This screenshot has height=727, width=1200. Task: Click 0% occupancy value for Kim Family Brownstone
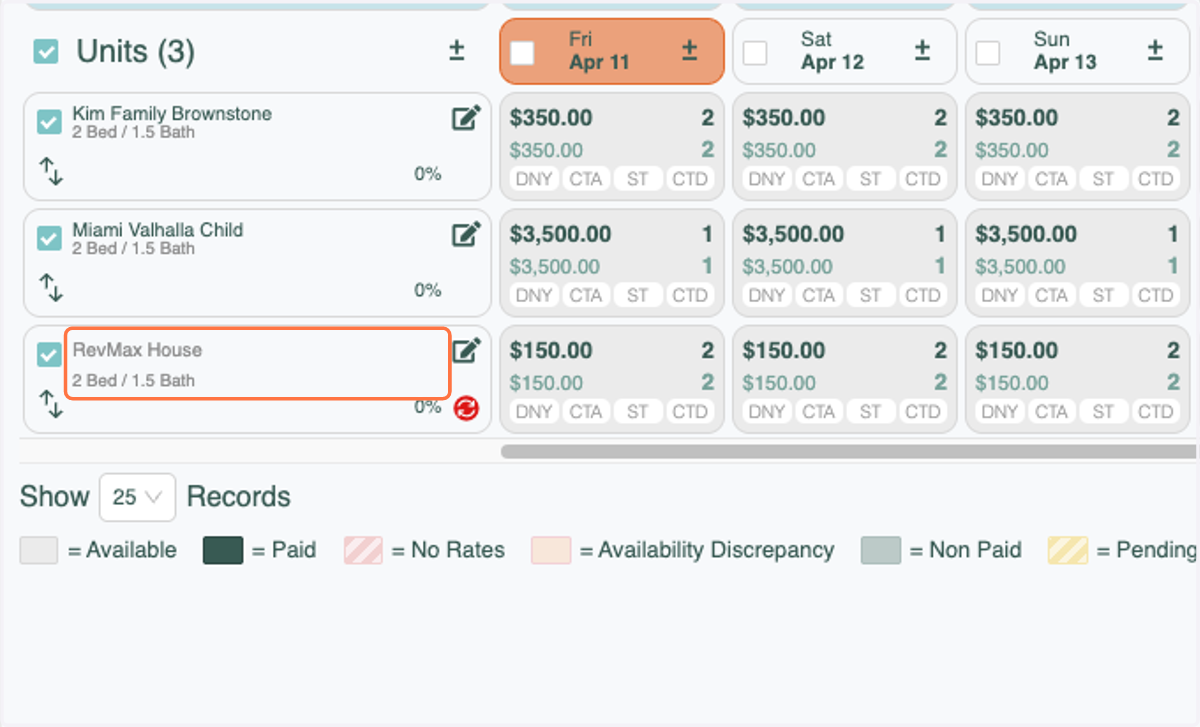point(428,174)
